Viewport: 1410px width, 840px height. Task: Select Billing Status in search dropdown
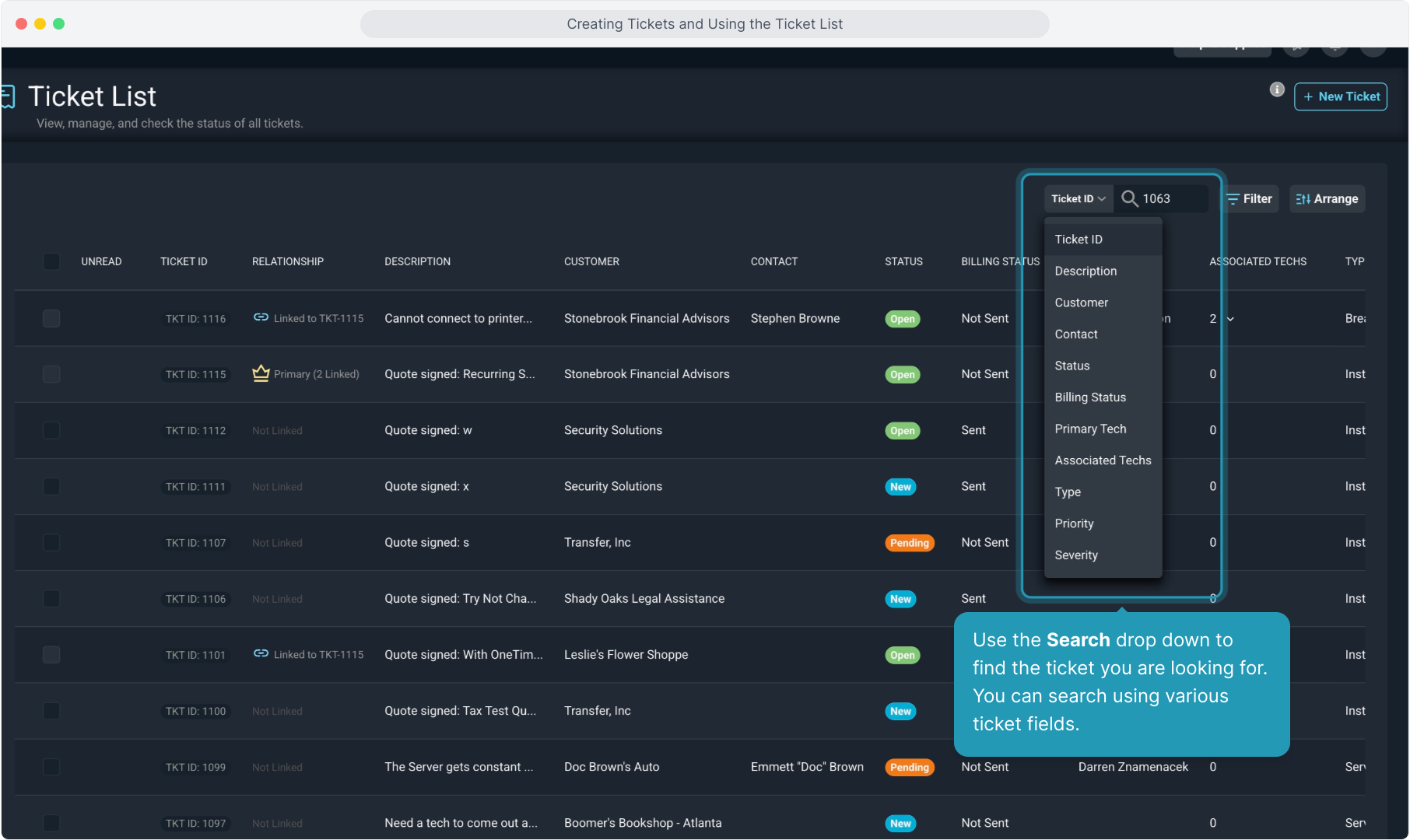point(1090,397)
